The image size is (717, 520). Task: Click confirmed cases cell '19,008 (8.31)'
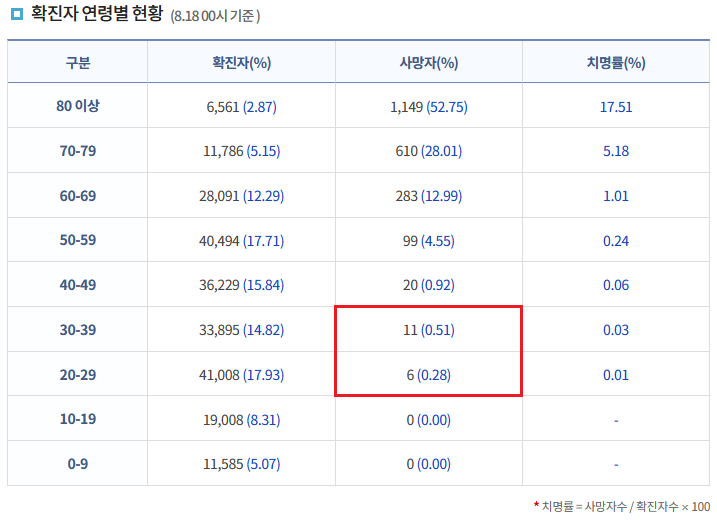point(241,420)
